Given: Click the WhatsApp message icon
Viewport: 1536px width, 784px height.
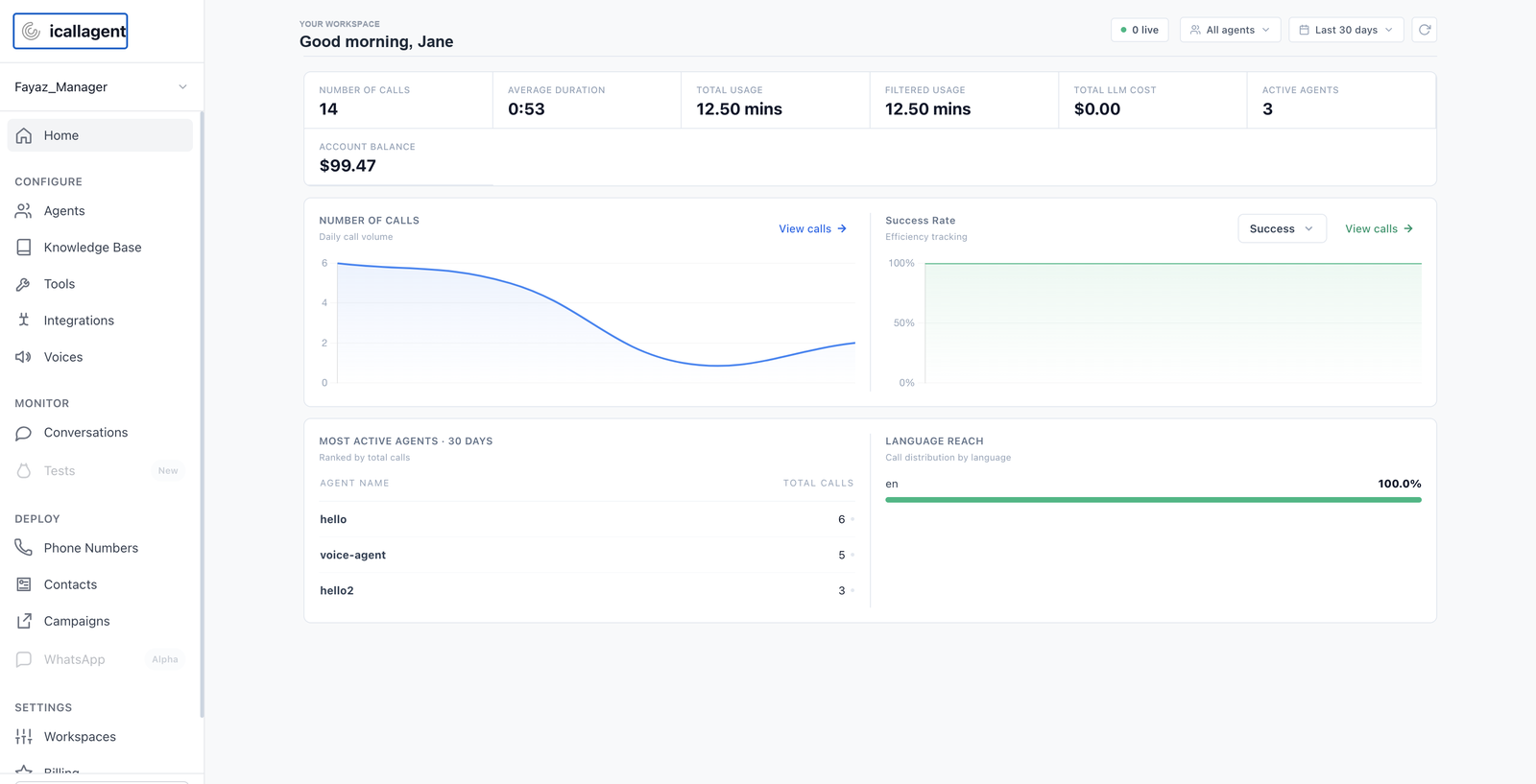Looking at the screenshot, I should coord(24,659).
